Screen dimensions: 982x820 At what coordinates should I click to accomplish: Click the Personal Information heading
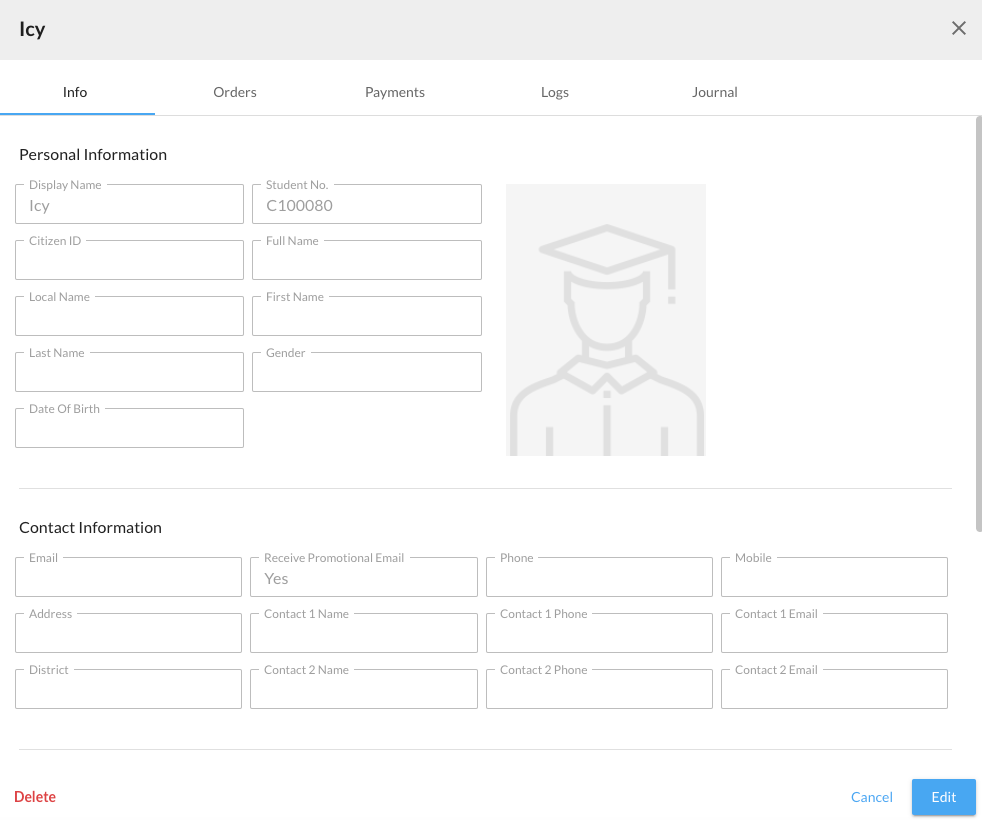click(93, 155)
